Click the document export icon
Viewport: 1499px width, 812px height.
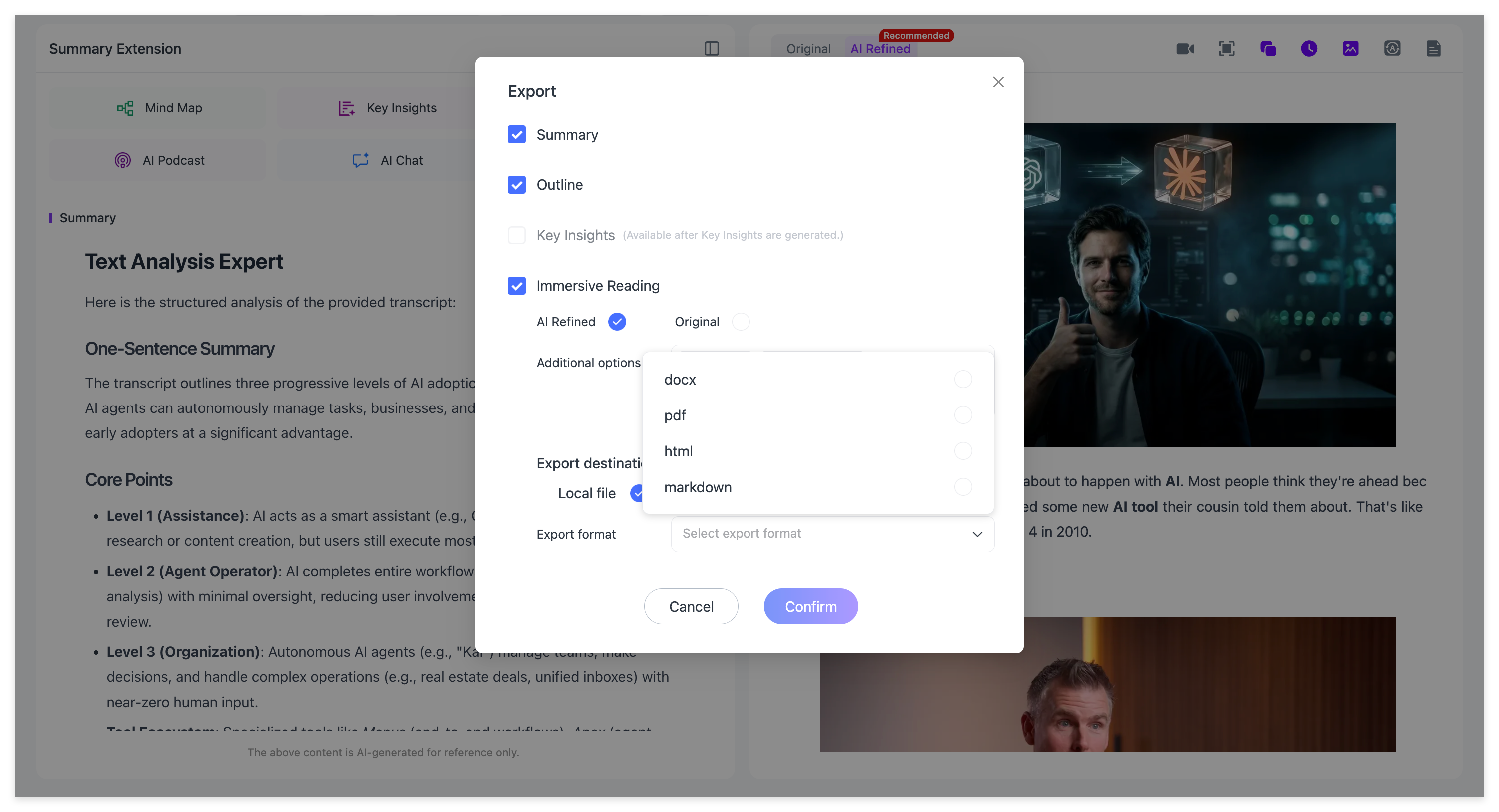[1433, 49]
